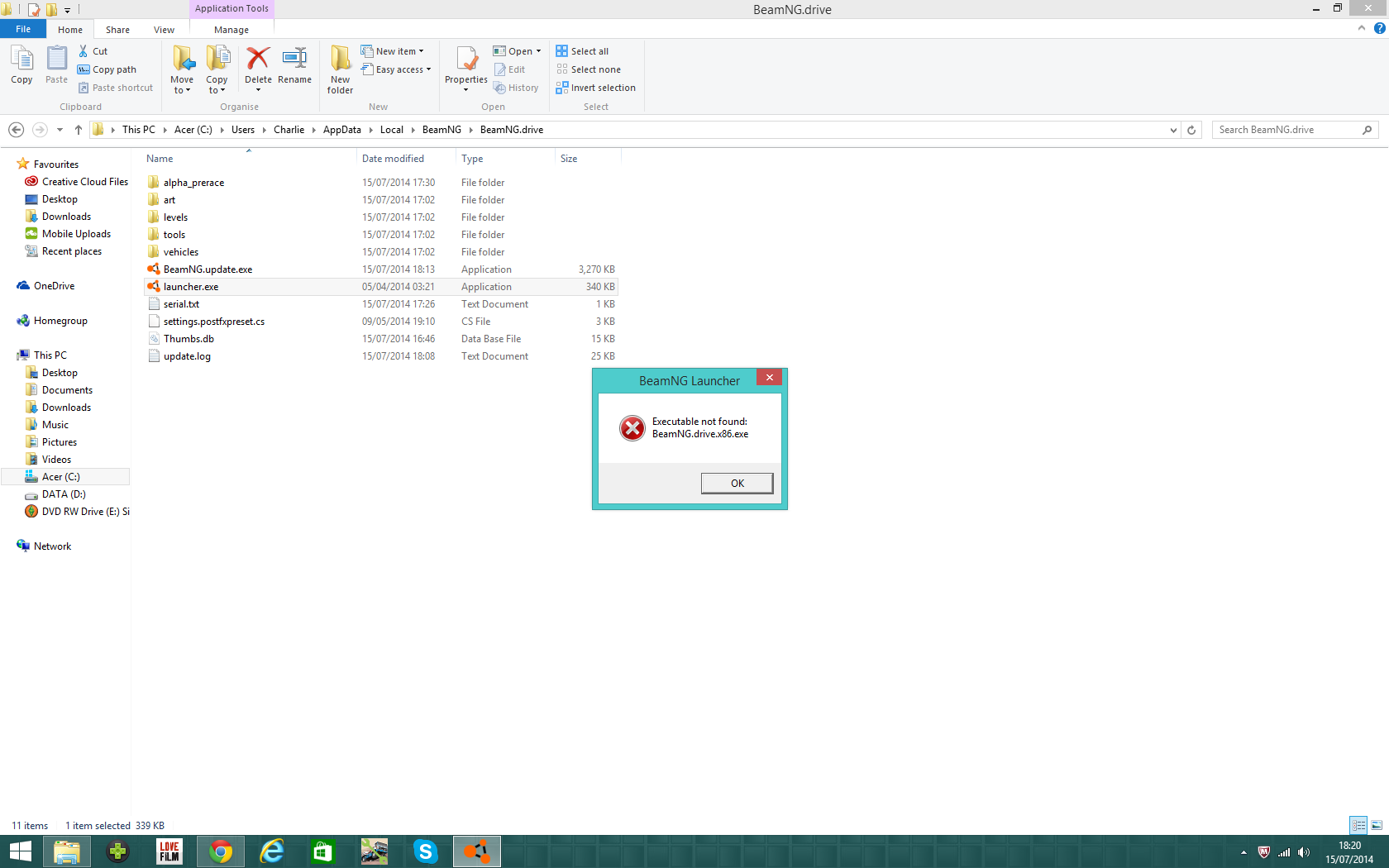This screenshot has width=1389, height=868.
Task: Select the levels folder
Action: click(x=175, y=217)
